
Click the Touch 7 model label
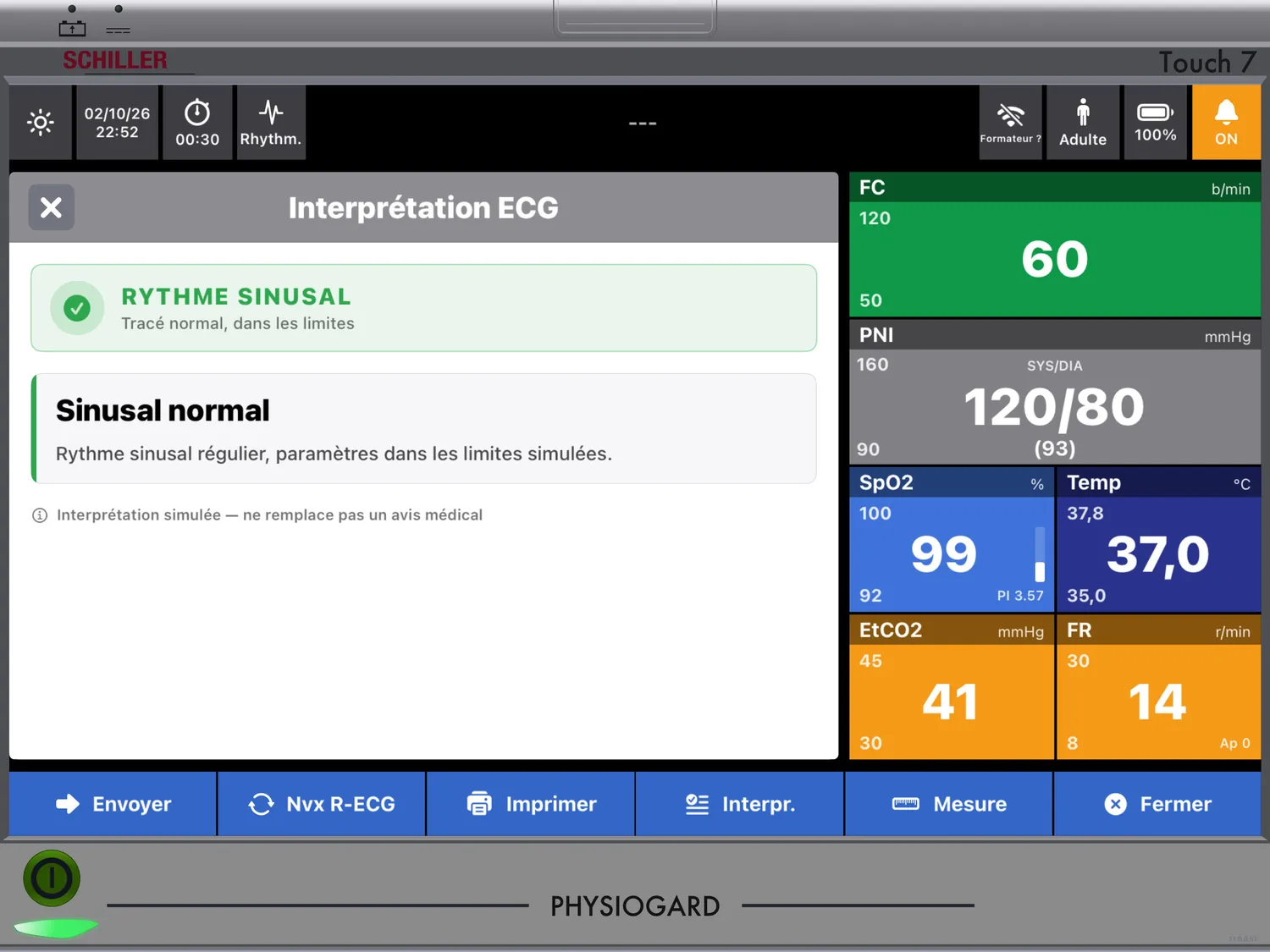click(1206, 62)
